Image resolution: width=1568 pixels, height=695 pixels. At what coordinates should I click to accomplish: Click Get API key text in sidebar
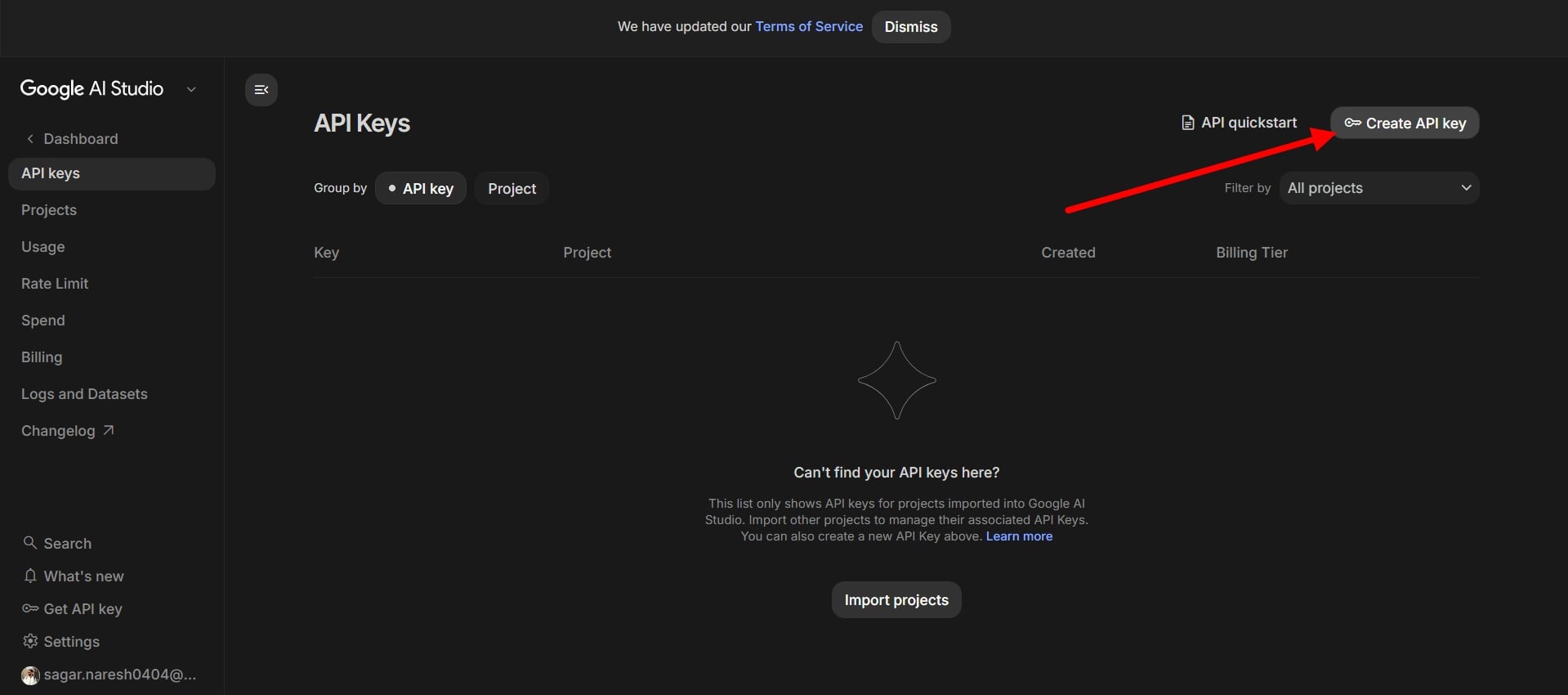click(x=83, y=609)
